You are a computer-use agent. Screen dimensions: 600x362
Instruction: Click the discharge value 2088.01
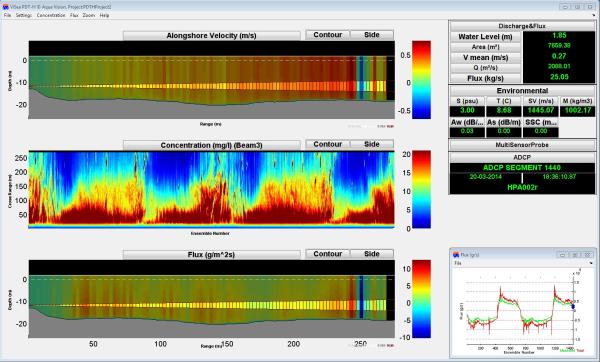click(x=559, y=66)
